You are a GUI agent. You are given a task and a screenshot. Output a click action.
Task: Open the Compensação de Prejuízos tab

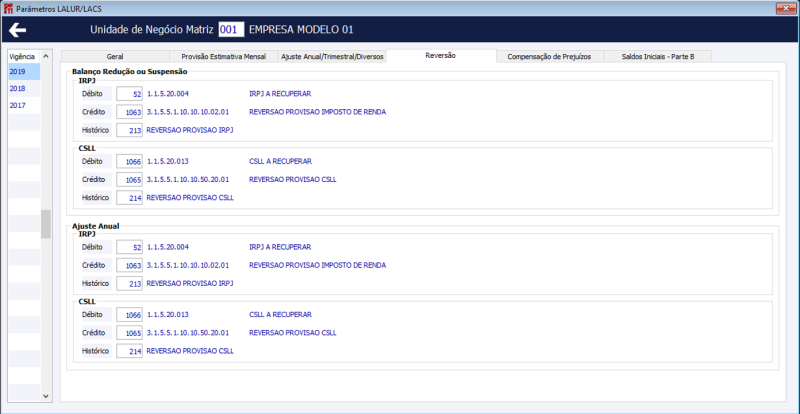pos(549,57)
